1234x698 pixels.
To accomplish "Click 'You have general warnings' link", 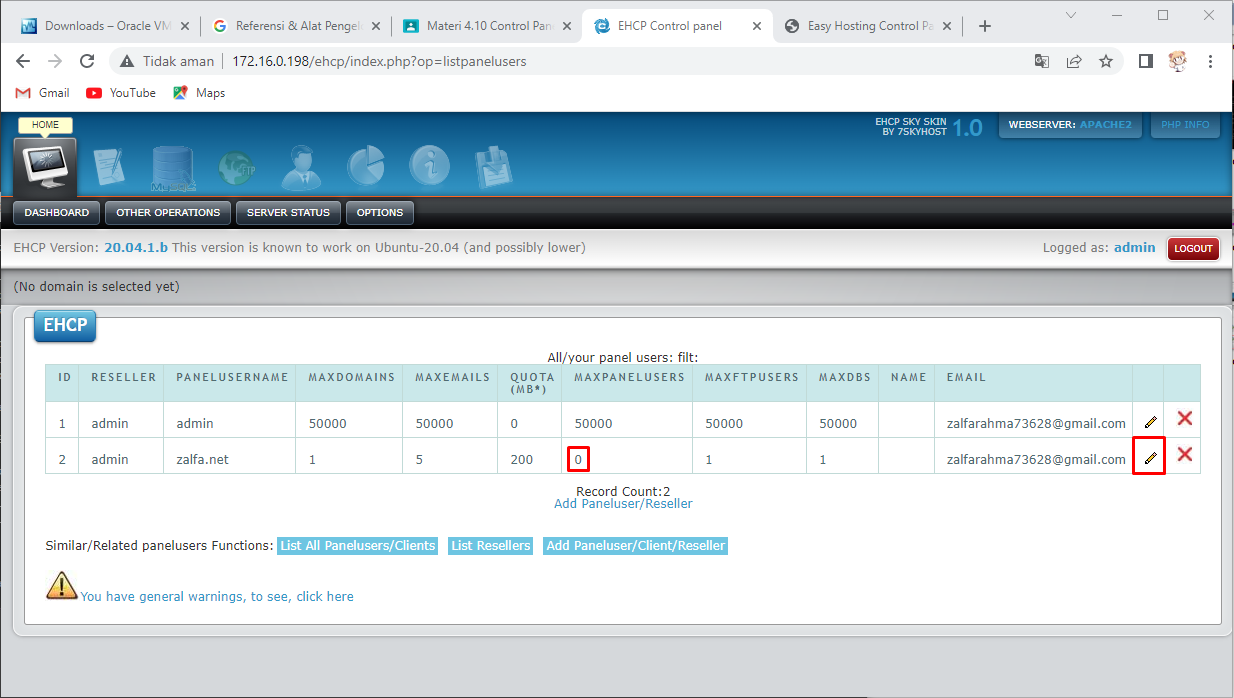I will (x=217, y=596).
